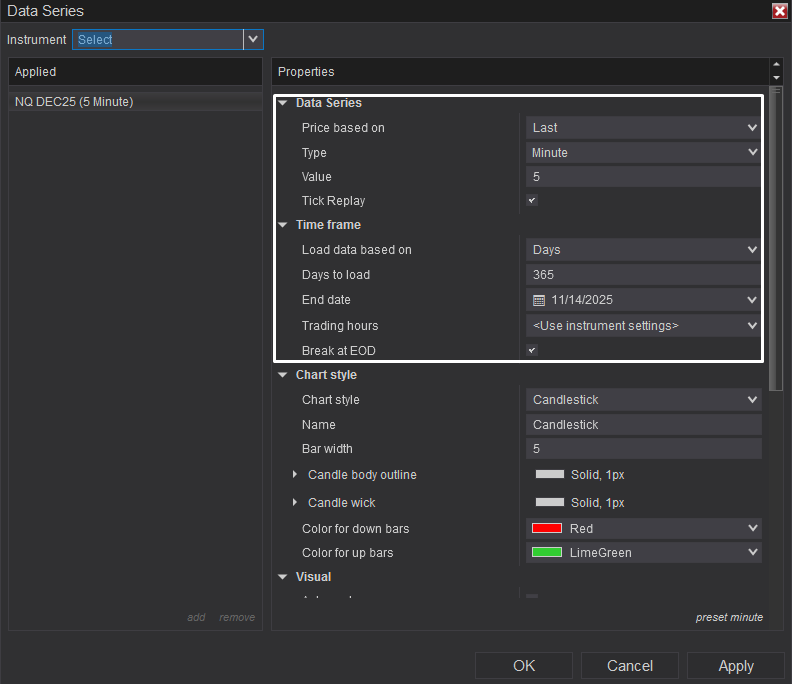The width and height of the screenshot is (792, 684).
Task: Toggle the Tick Replay checkbox
Action: [x=532, y=201]
